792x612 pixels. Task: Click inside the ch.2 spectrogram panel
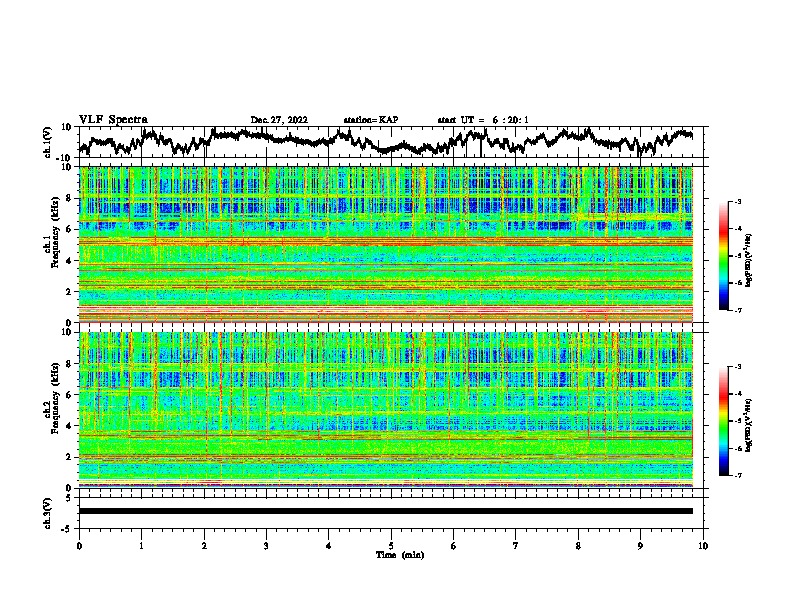386,410
